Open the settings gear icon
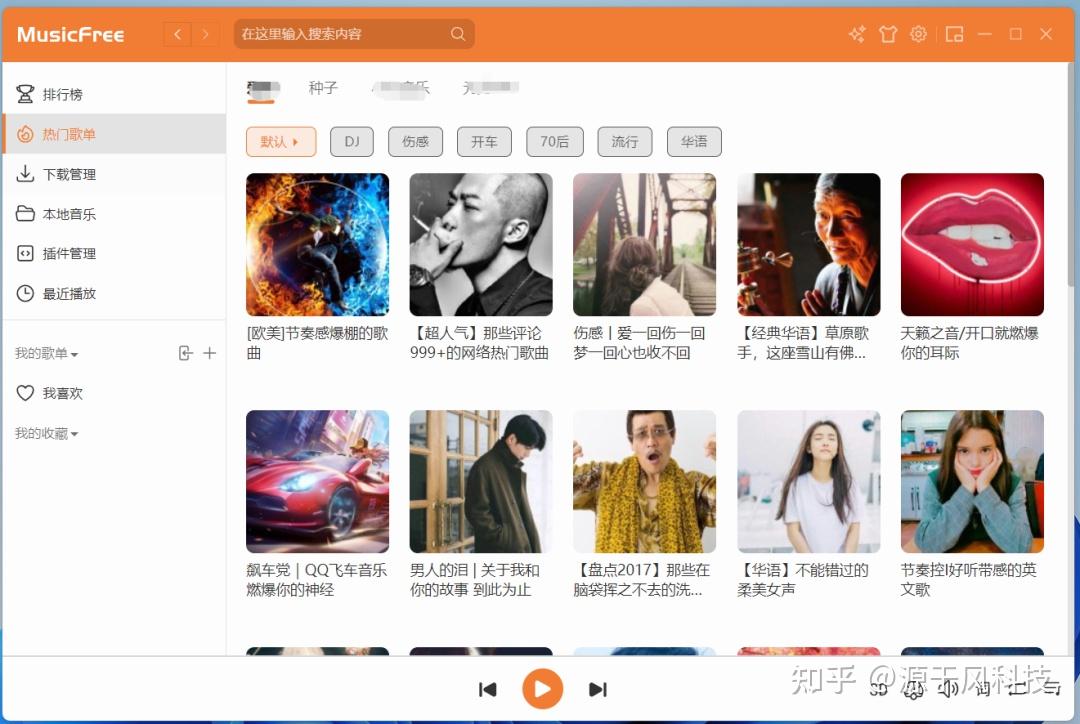The width and height of the screenshot is (1080, 724). tap(918, 33)
